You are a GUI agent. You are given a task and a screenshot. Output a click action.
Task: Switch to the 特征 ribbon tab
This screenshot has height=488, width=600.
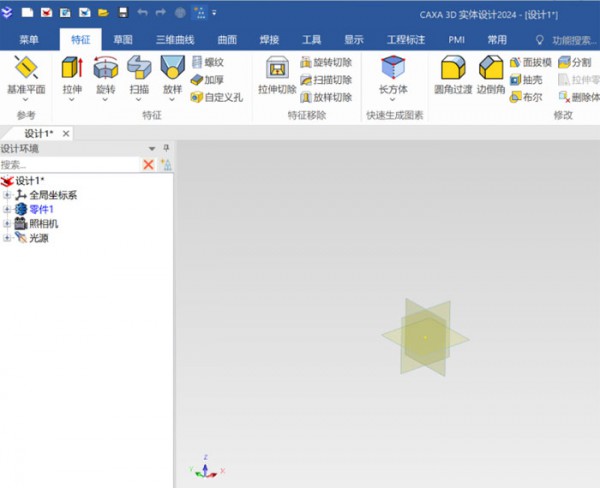[81, 40]
